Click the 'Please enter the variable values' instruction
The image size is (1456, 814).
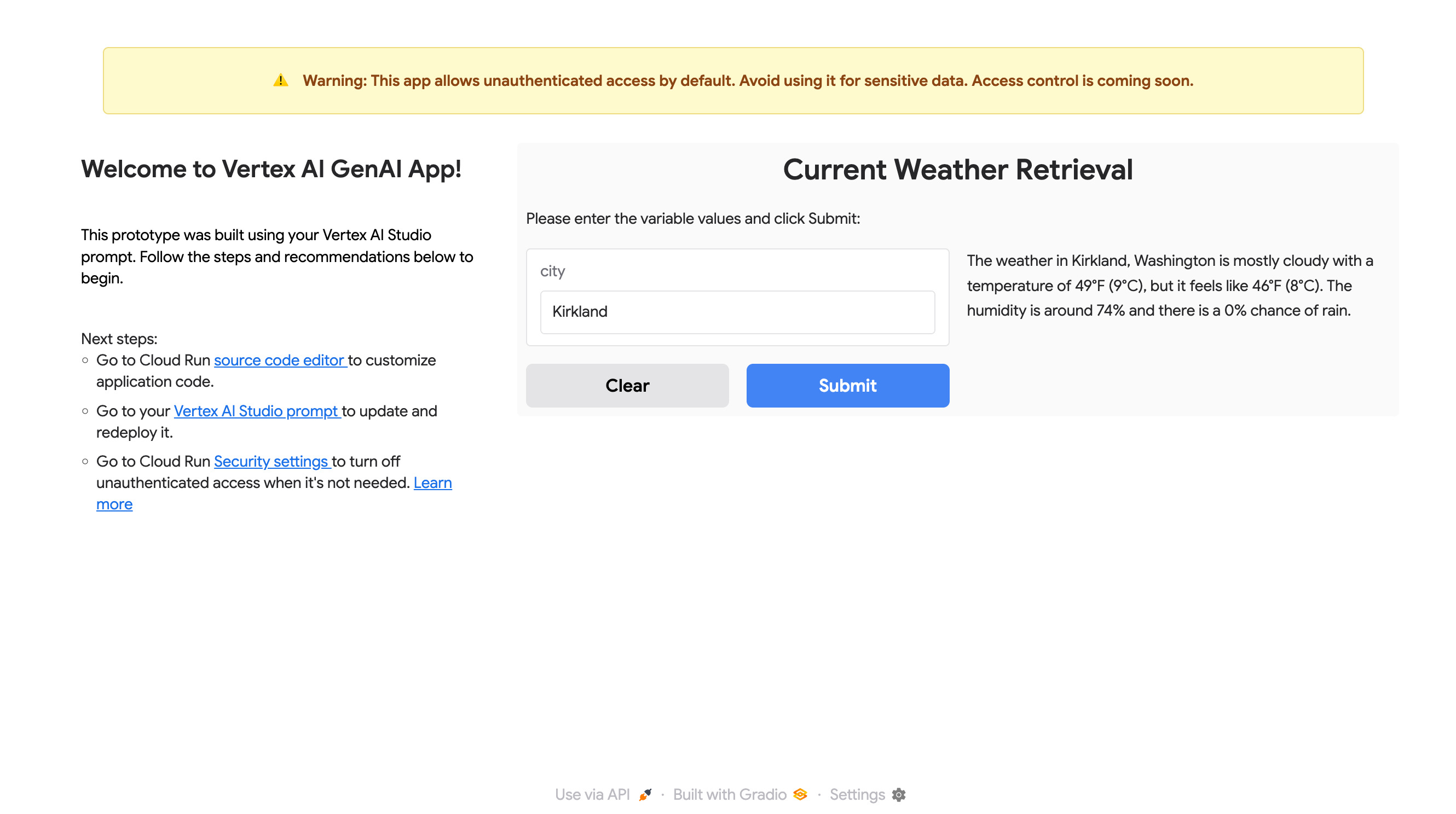pos(693,219)
